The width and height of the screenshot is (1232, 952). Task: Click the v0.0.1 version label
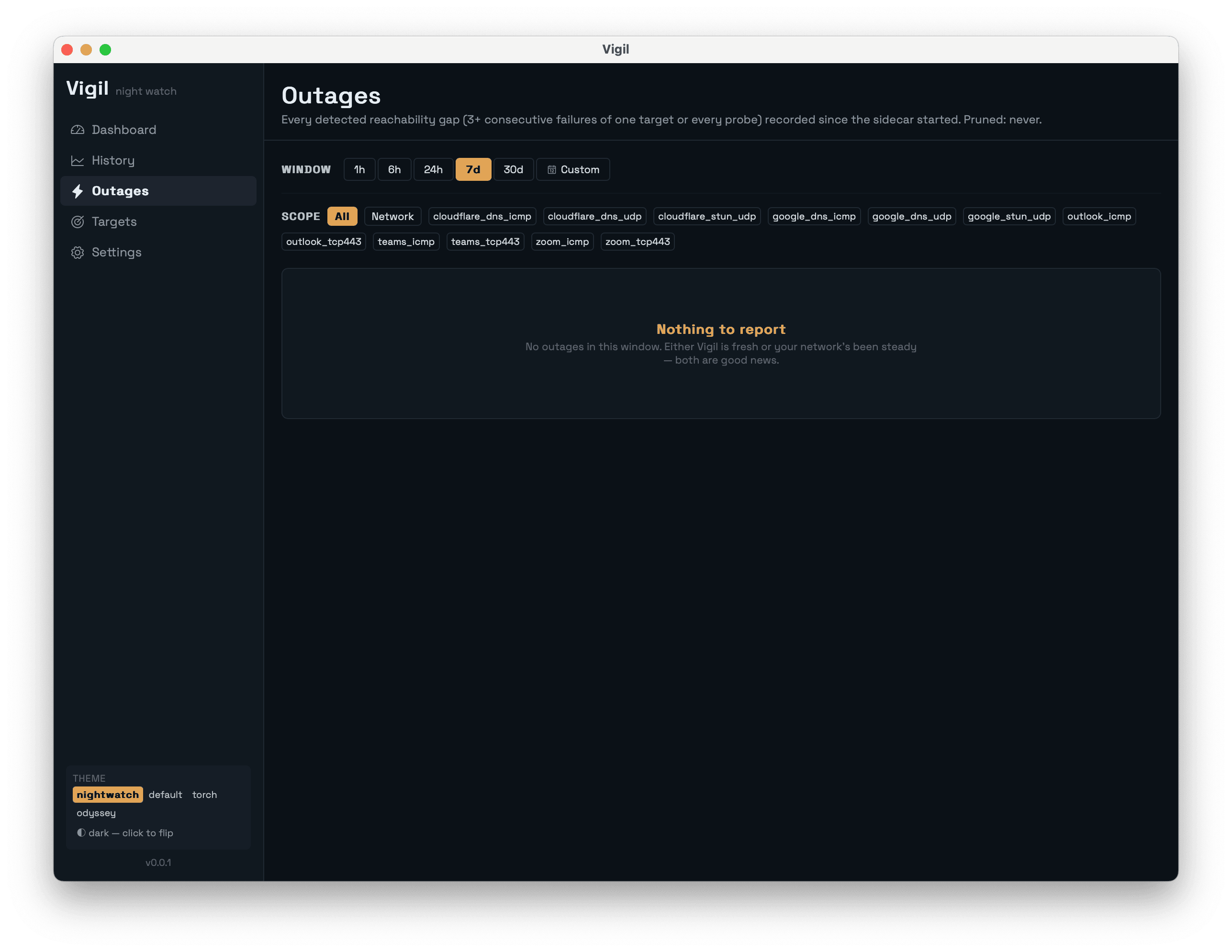158,863
